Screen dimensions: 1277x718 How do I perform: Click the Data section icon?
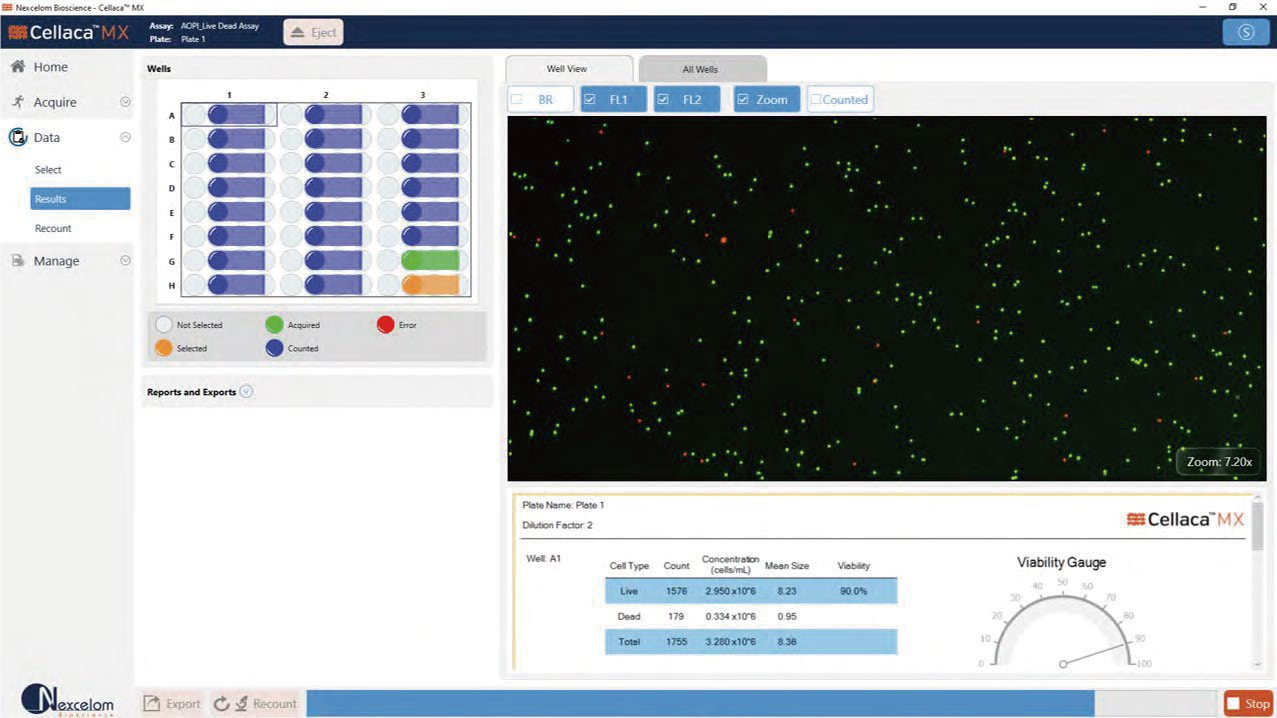[x=17, y=138]
